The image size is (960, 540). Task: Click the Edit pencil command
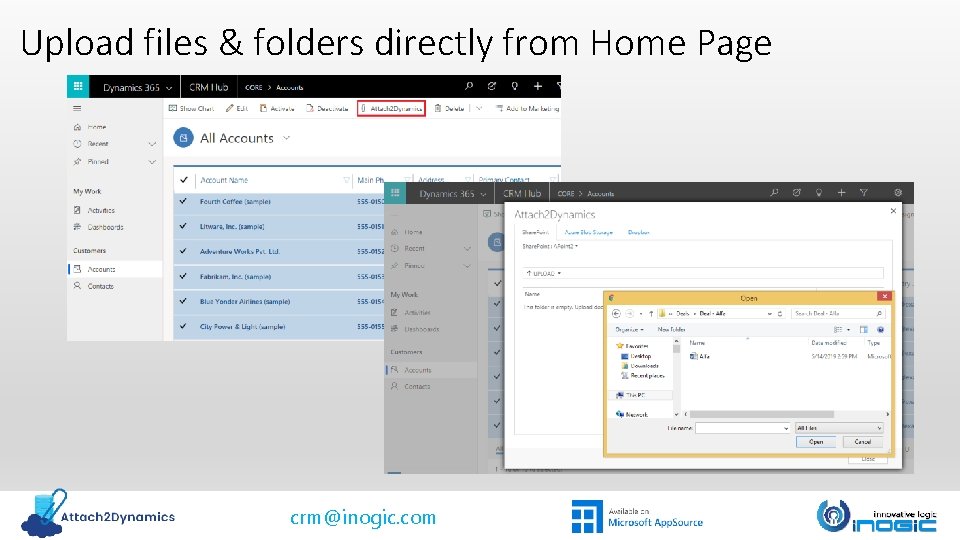click(x=236, y=108)
